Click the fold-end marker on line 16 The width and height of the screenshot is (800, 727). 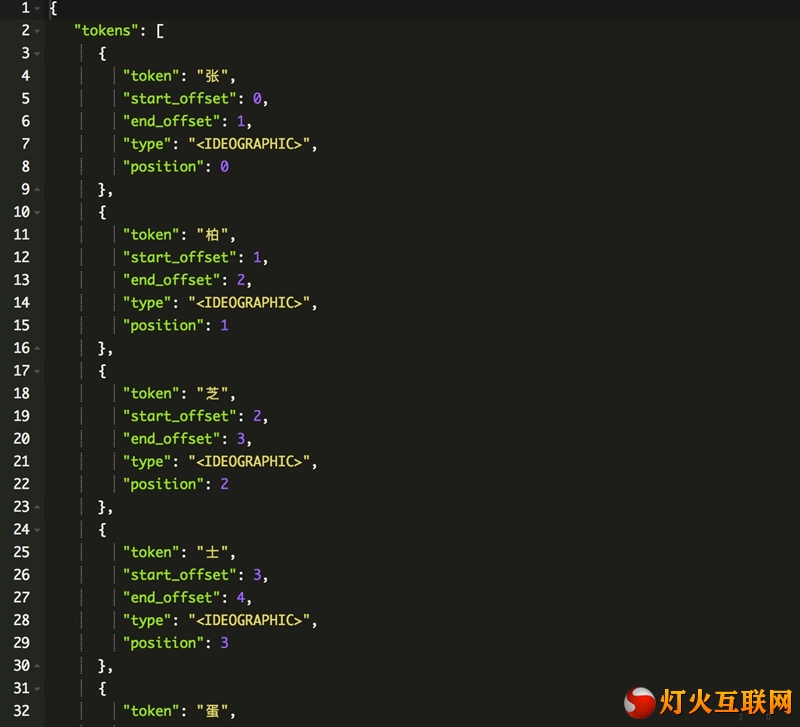pyautogui.click(x=37, y=348)
